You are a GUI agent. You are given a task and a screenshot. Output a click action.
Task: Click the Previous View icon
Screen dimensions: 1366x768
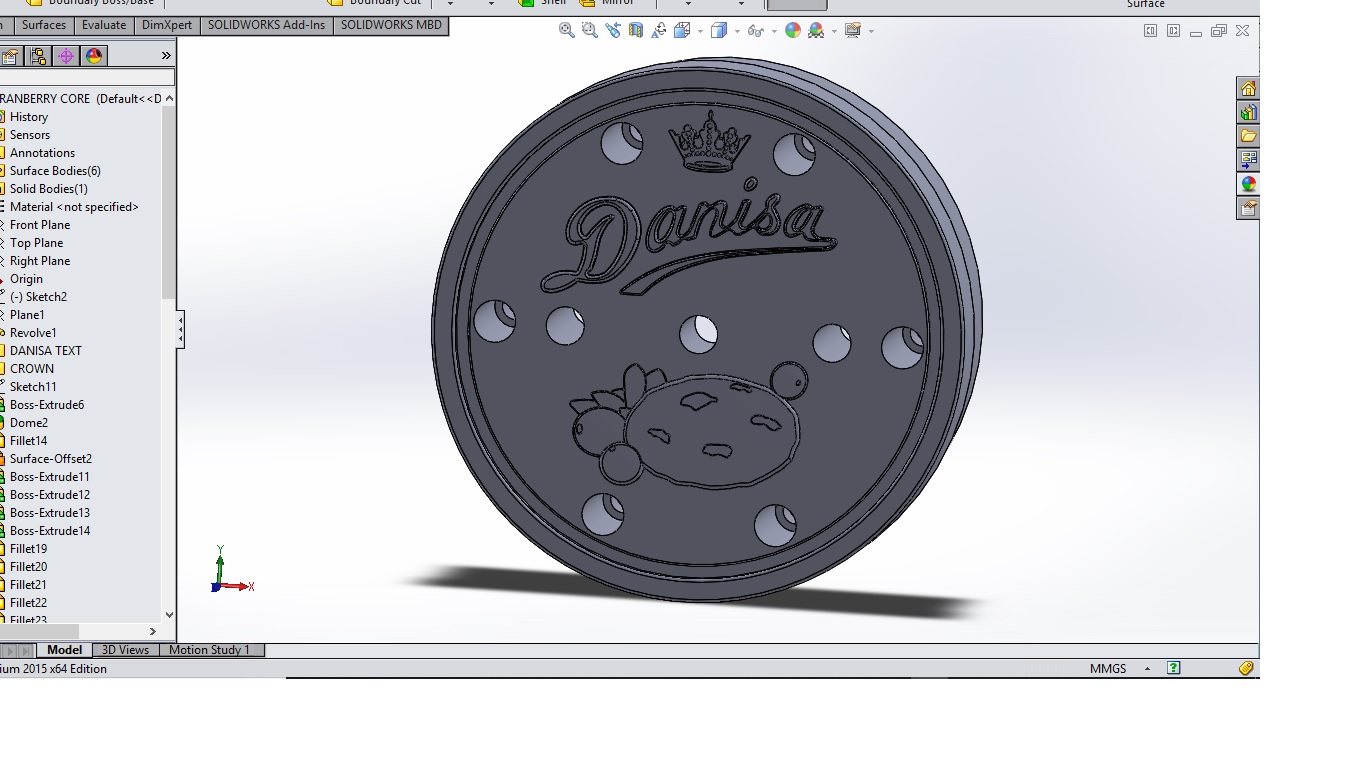click(613, 31)
